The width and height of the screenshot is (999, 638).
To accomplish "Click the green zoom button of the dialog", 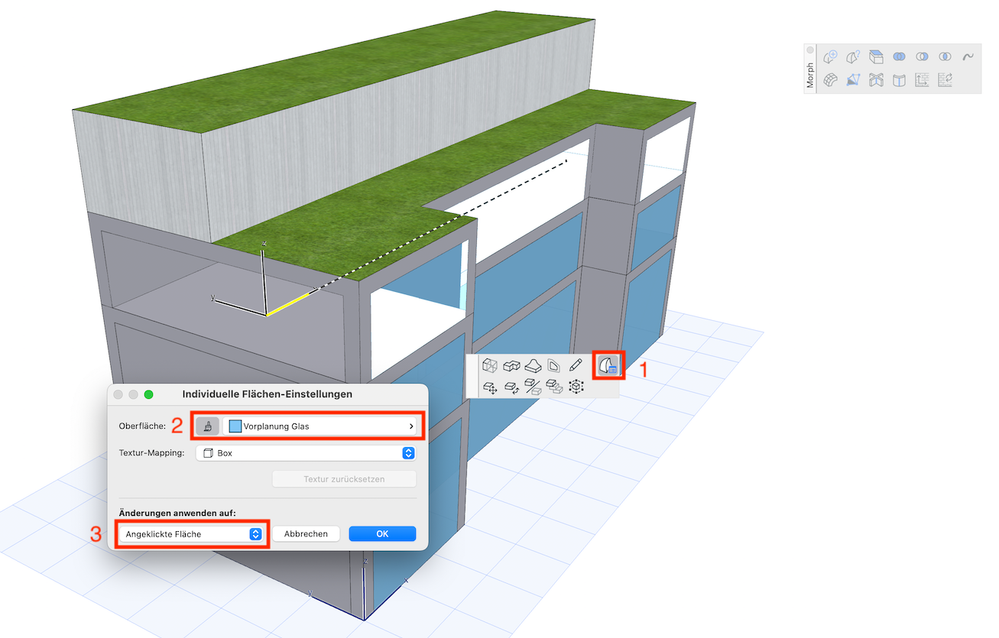I will tap(148, 395).
